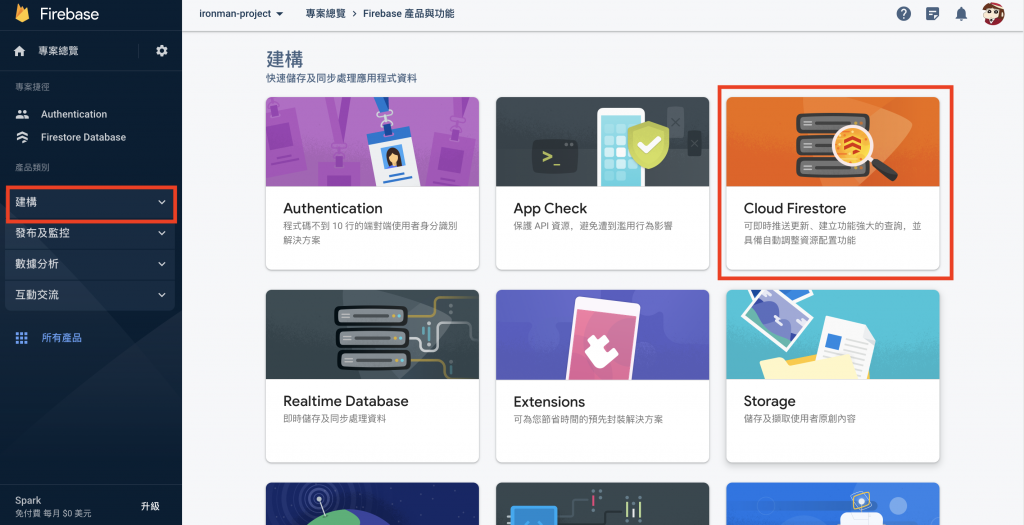Open 所有產品 link
Screen dimensions: 1024x525
click(61, 338)
